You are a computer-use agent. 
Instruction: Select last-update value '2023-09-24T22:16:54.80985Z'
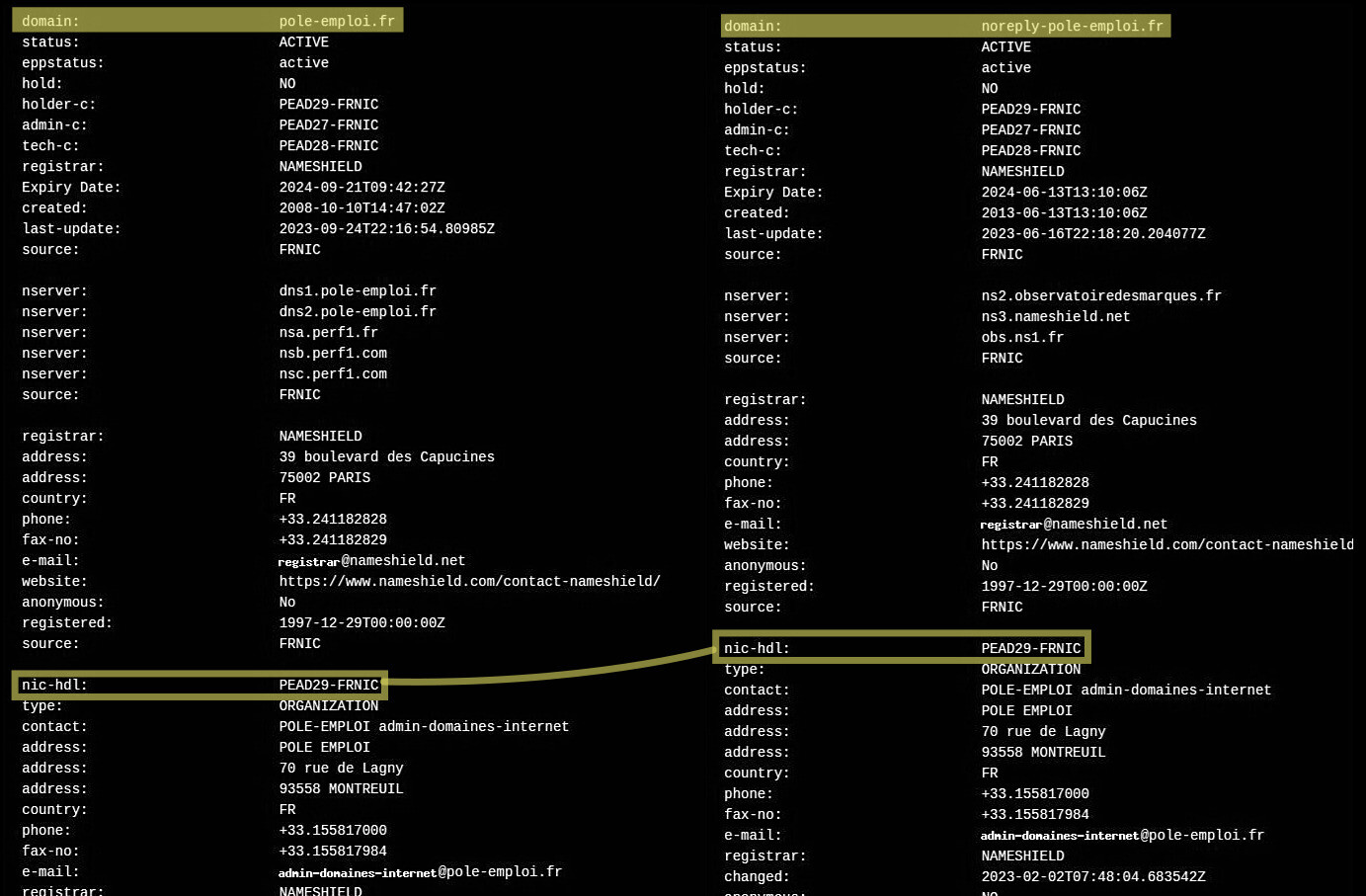[386, 228]
